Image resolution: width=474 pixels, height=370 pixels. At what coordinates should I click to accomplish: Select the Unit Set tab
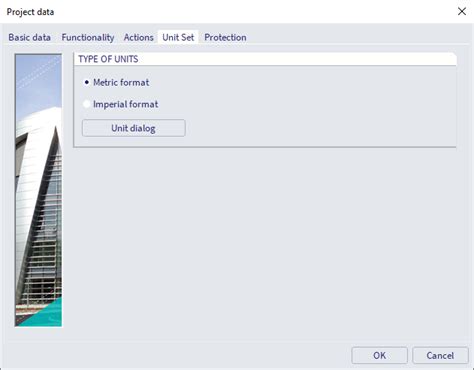178,37
